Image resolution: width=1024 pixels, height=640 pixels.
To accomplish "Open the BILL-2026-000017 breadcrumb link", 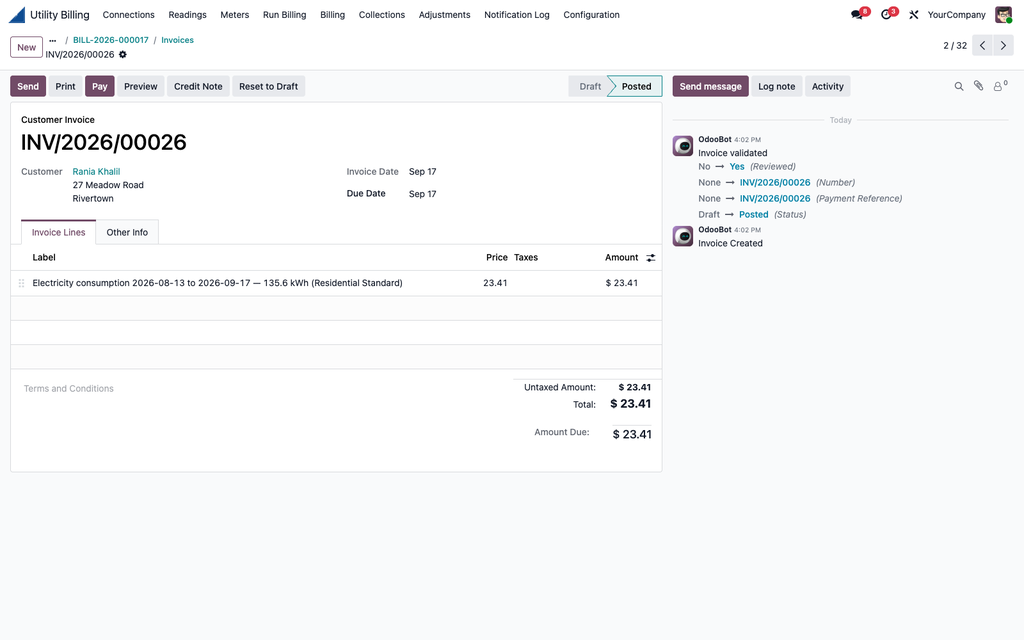I will click(111, 40).
